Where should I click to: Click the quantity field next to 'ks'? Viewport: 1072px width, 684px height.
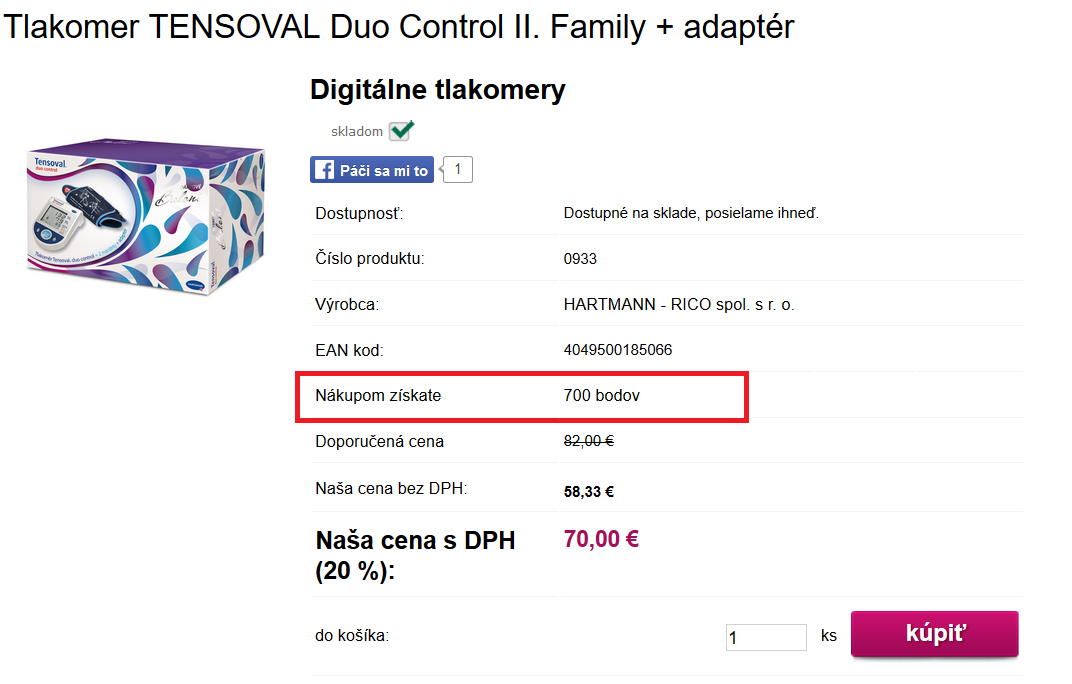pyautogui.click(x=766, y=637)
